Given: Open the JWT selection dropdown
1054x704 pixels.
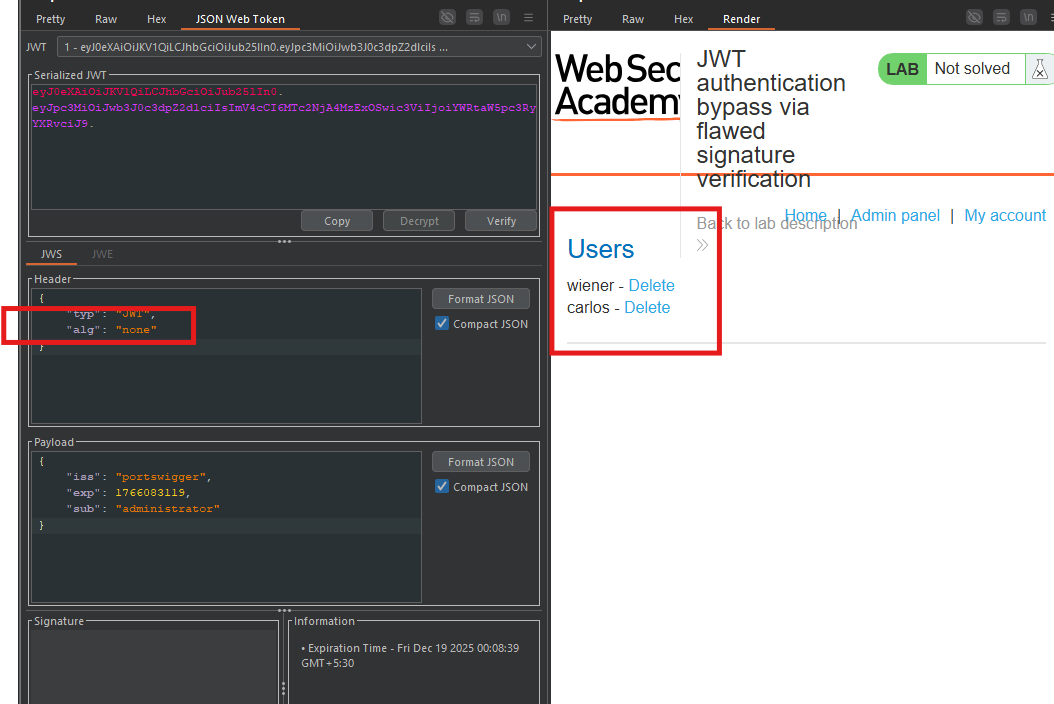Looking at the screenshot, I should coord(300,46).
